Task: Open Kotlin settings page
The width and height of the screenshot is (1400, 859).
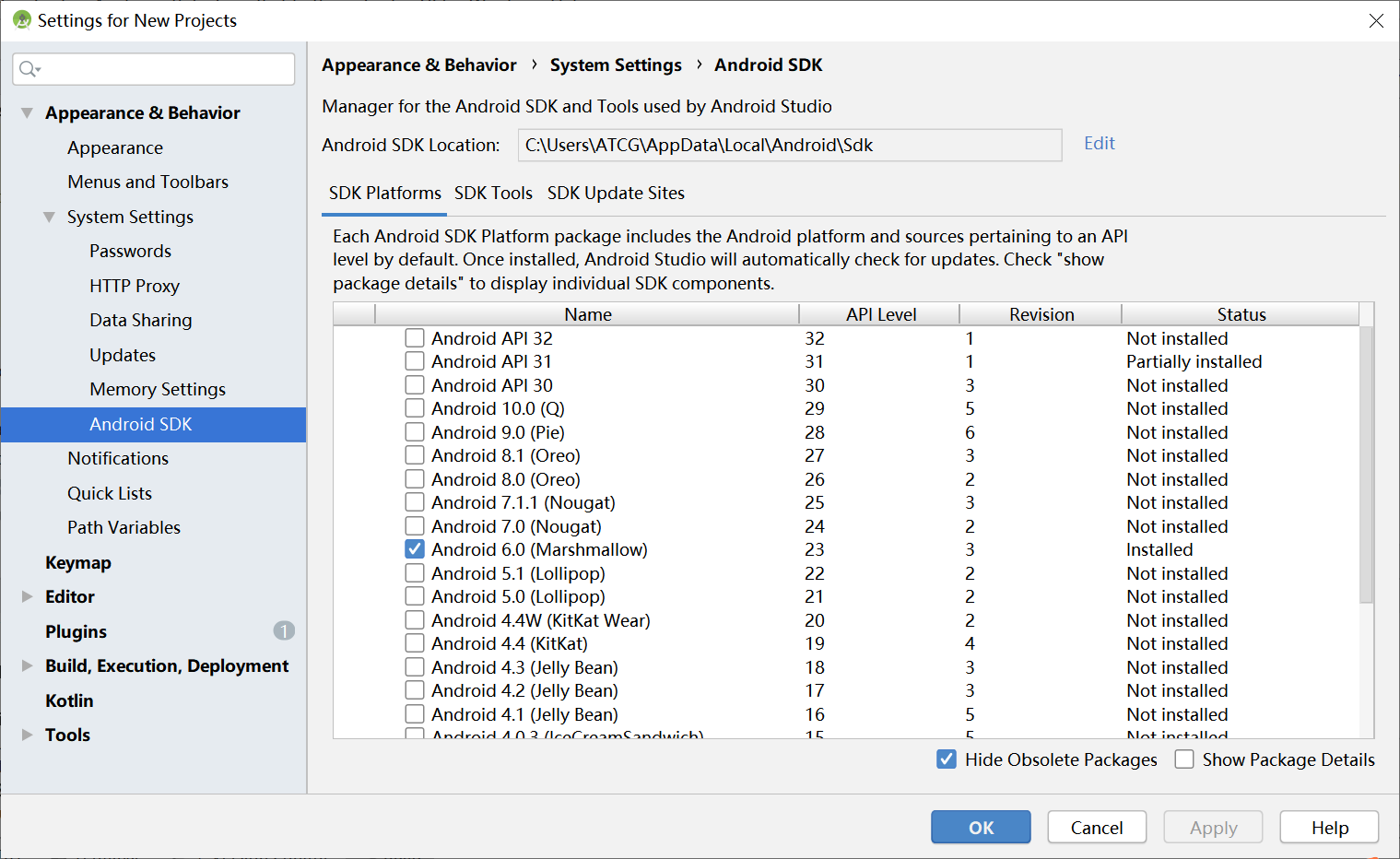Action: coord(69,700)
